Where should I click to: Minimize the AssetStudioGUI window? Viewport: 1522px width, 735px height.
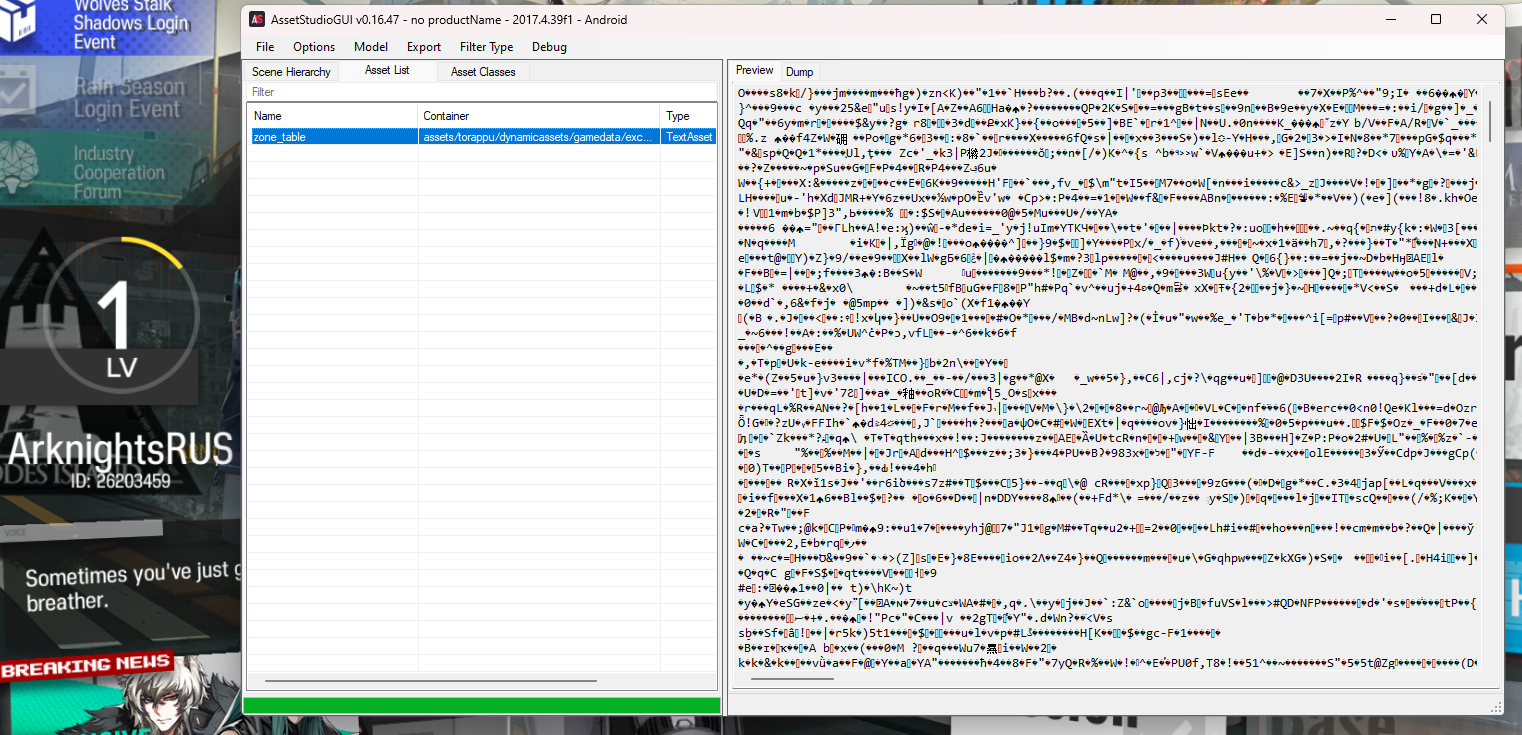(x=1390, y=19)
